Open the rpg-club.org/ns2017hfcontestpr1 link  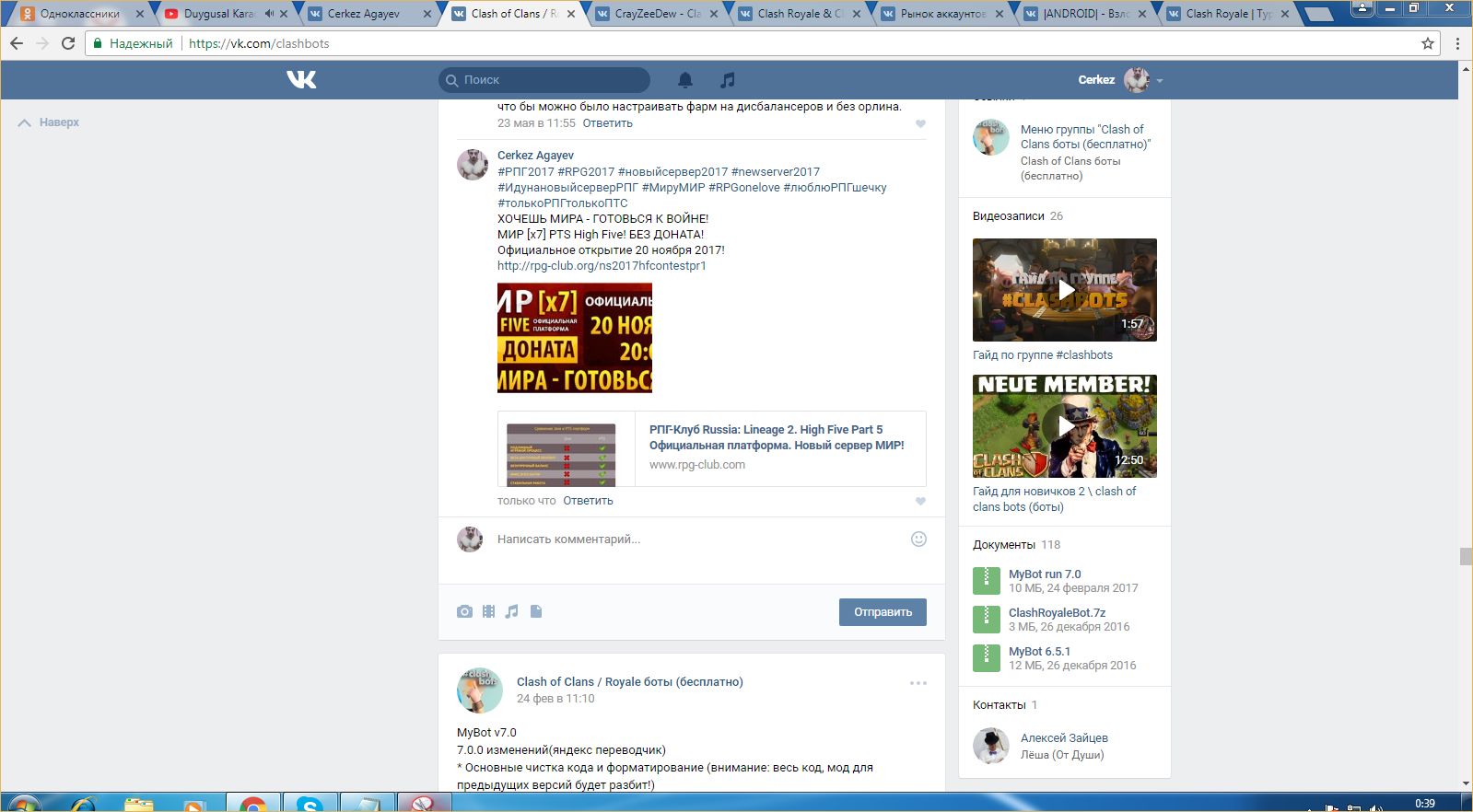coord(602,266)
